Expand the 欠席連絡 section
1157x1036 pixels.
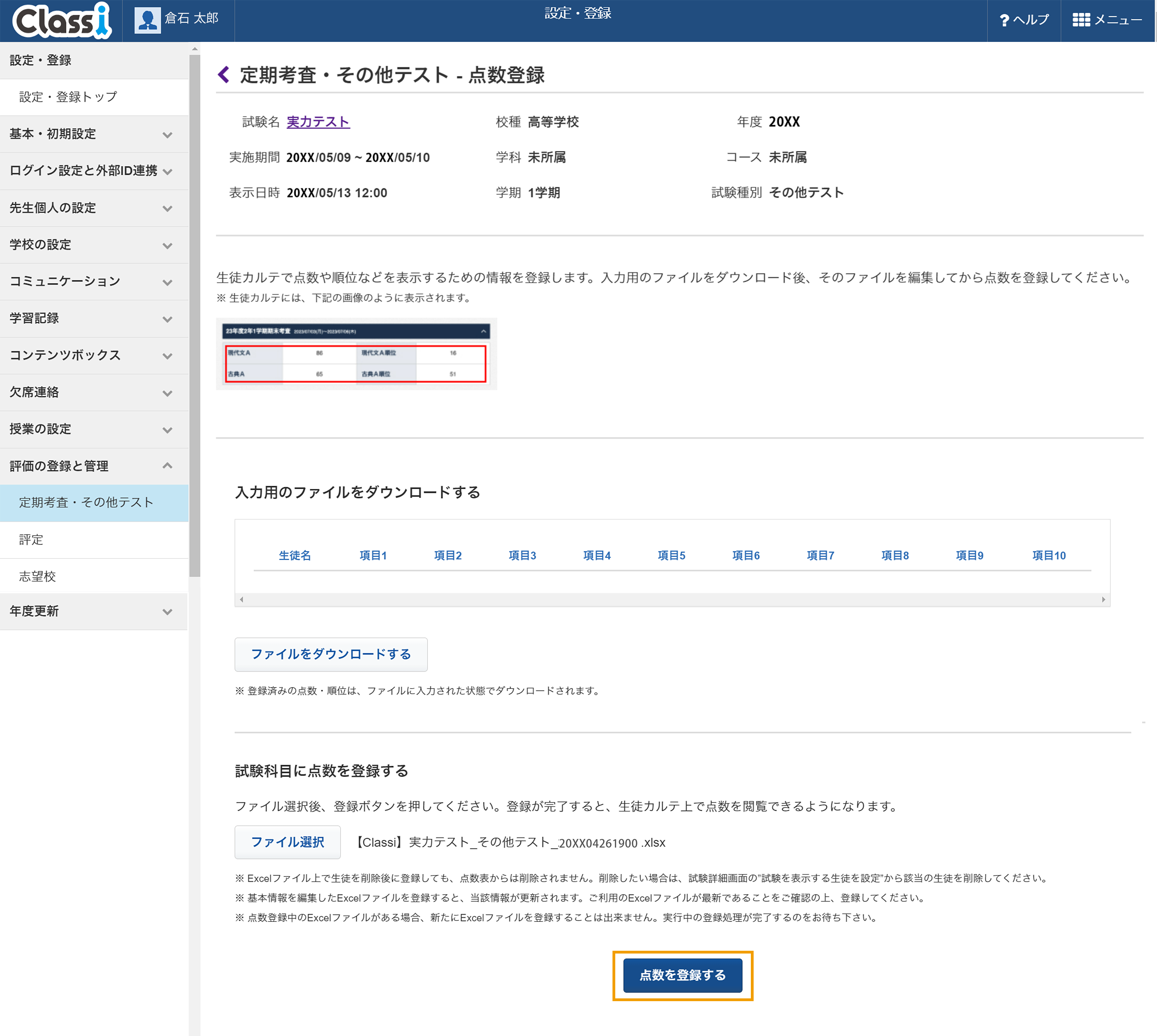point(94,392)
